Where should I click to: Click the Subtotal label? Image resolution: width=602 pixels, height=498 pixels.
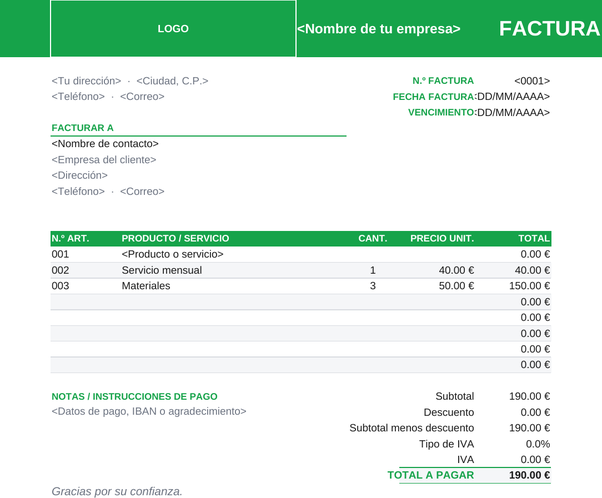pyautogui.click(x=455, y=396)
